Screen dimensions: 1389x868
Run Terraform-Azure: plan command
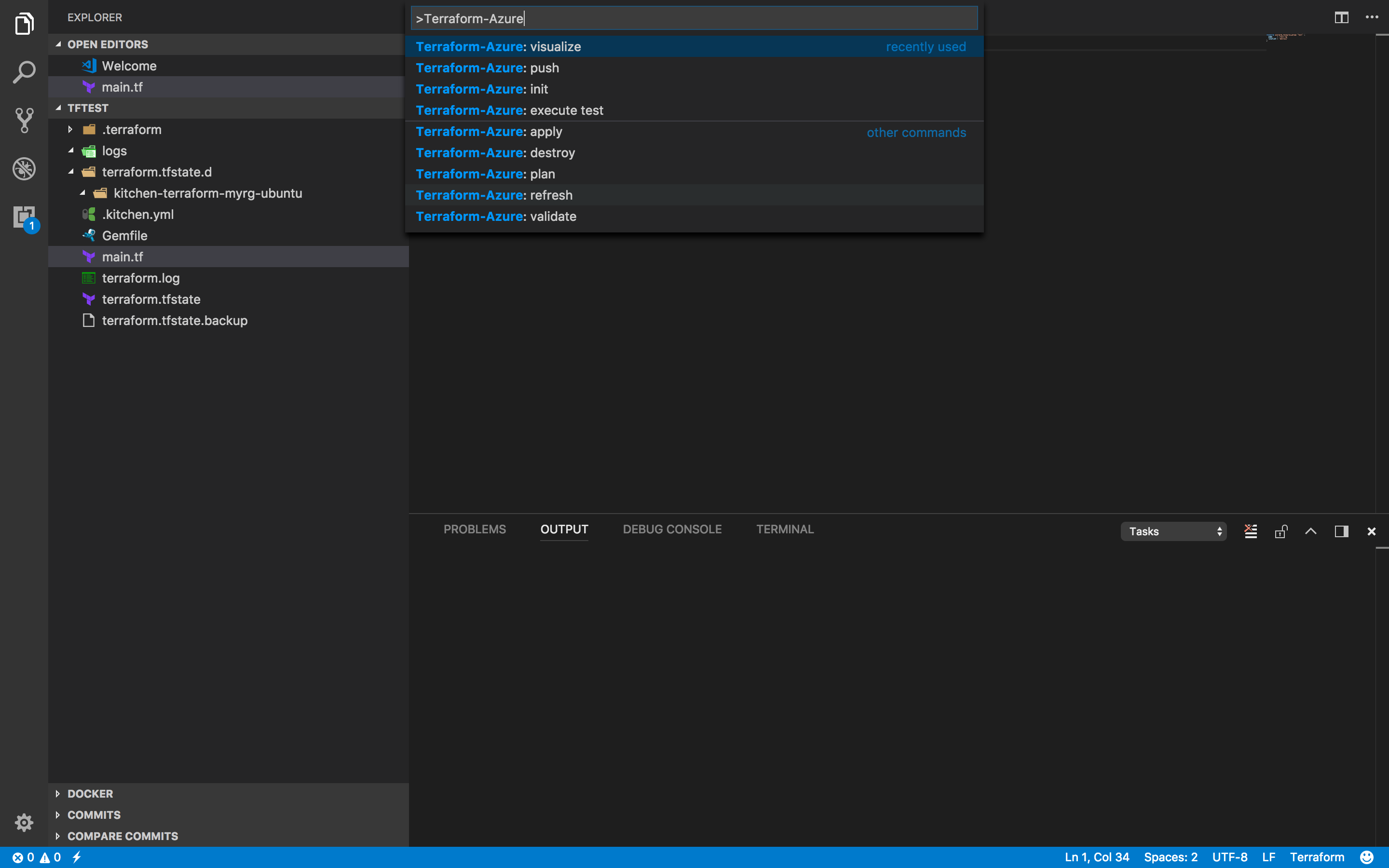pos(694,174)
